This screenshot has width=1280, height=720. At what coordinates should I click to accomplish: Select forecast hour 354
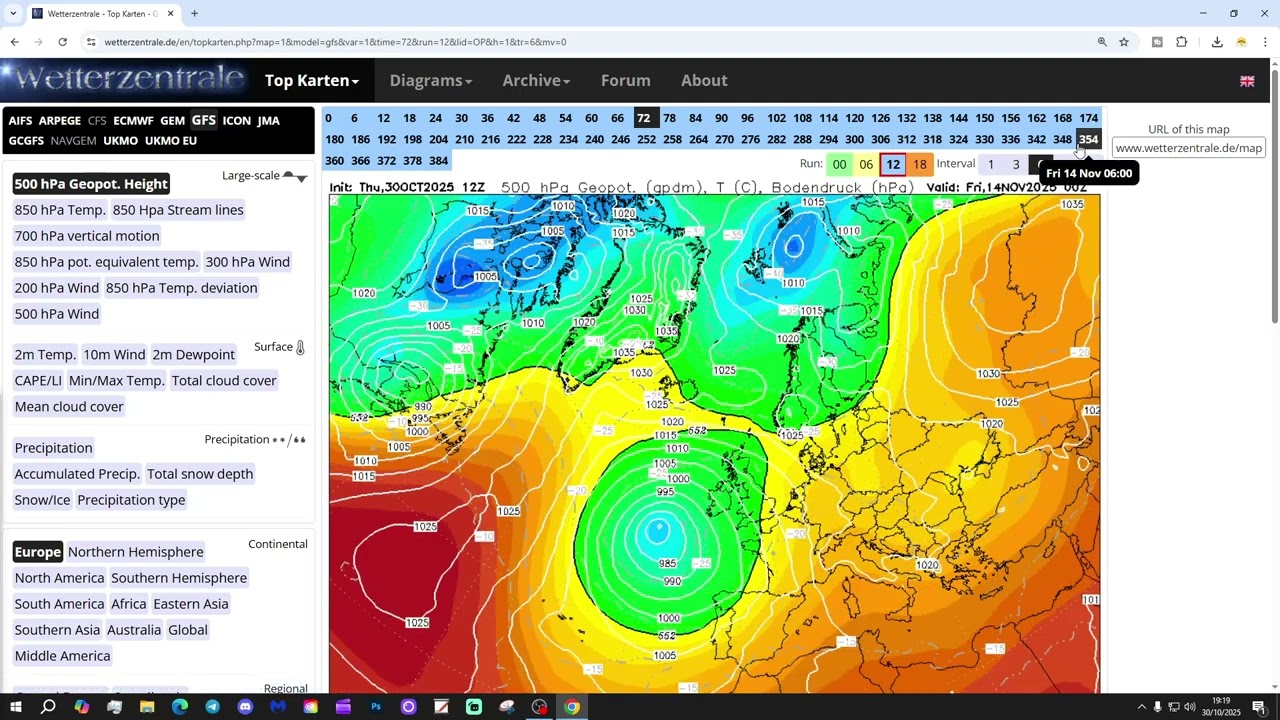1088,139
